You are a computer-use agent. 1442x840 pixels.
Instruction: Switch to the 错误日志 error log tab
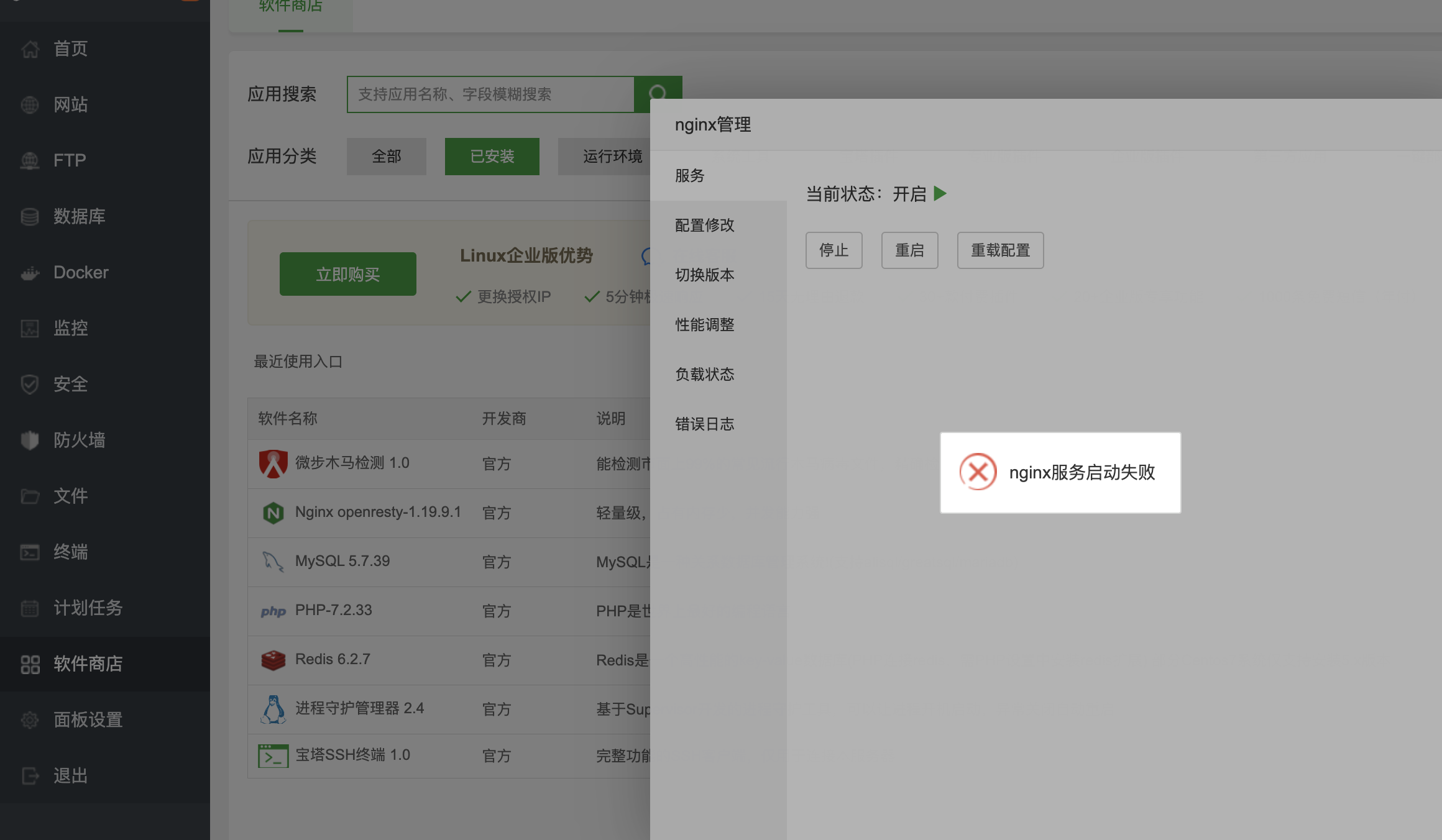click(x=704, y=424)
